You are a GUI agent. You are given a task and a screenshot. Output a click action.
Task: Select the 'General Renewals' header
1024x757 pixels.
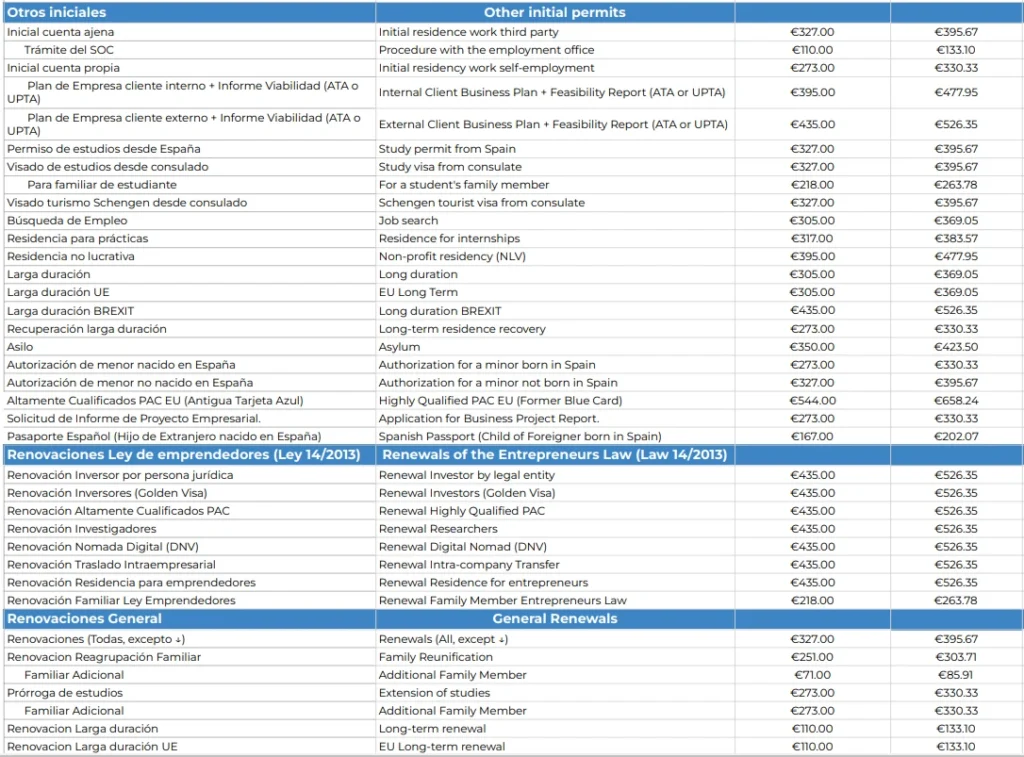point(554,619)
